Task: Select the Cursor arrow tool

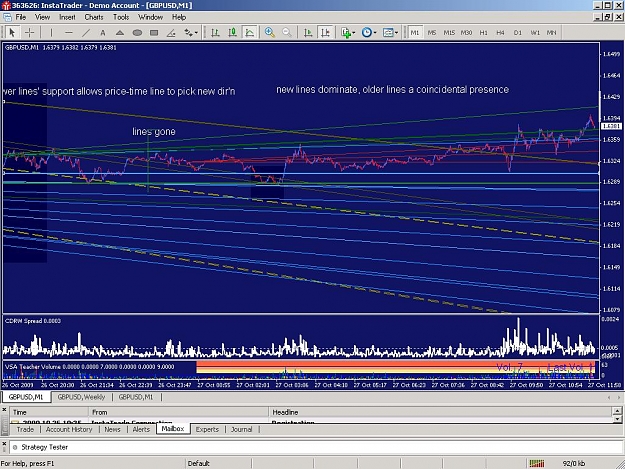Action: coord(12,32)
